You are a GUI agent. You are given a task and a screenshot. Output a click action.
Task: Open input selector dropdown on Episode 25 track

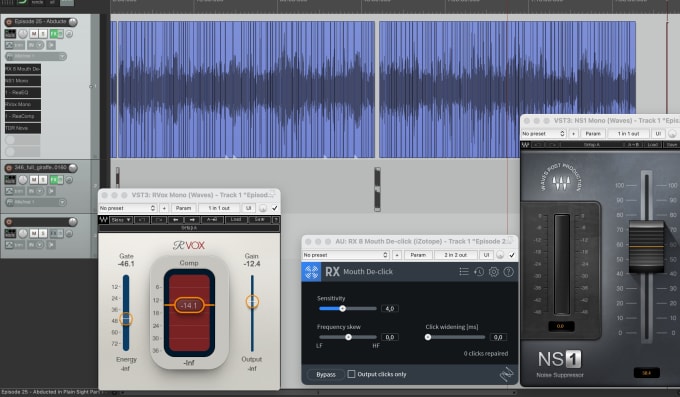tap(36, 56)
